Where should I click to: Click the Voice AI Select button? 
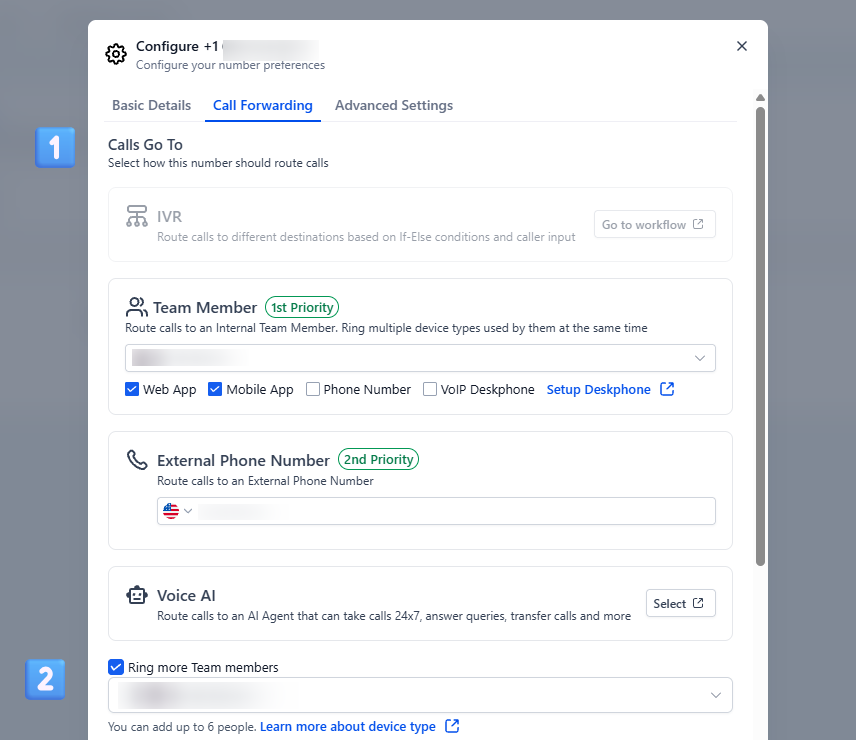(680, 603)
